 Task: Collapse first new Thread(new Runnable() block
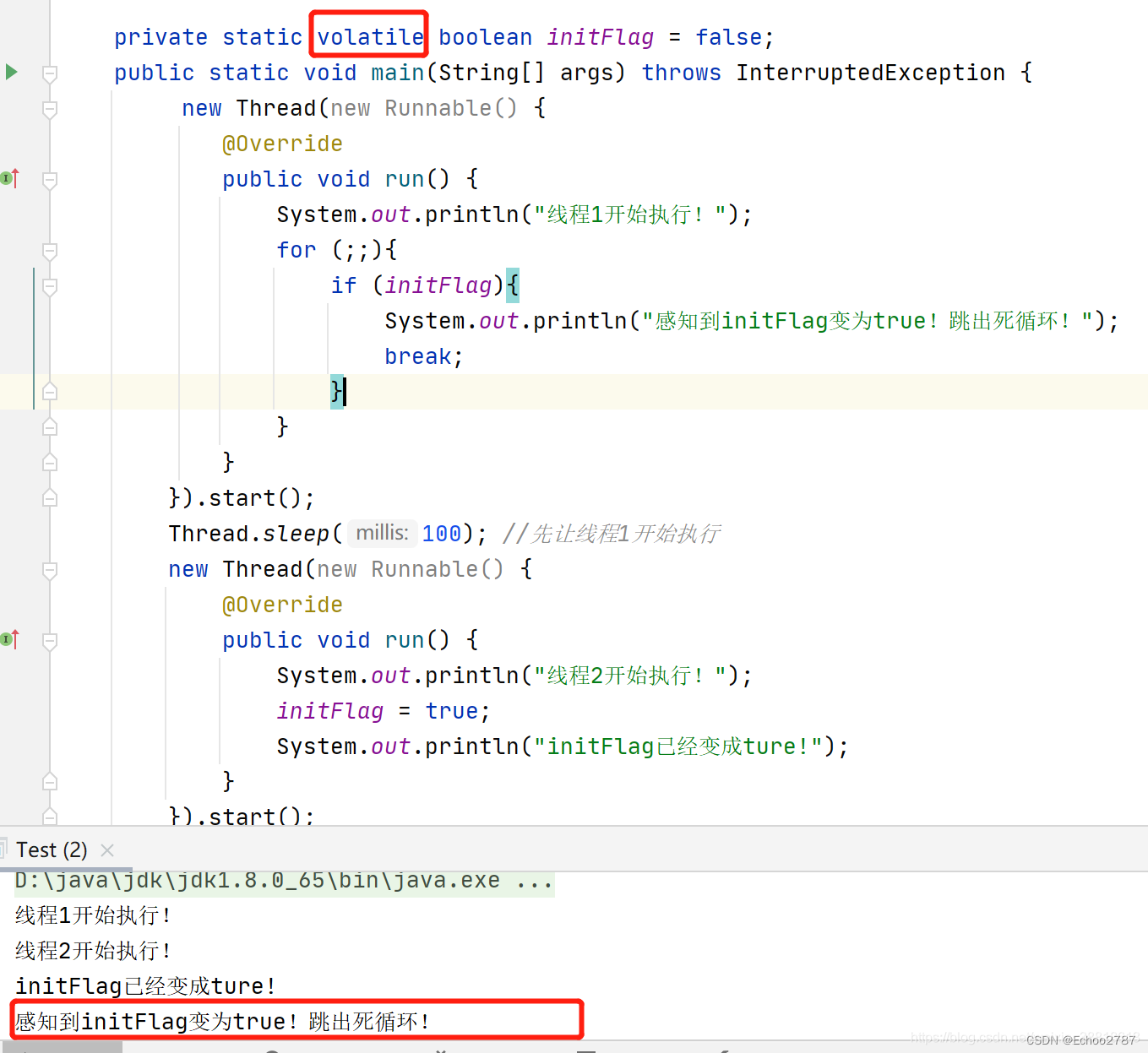50,109
